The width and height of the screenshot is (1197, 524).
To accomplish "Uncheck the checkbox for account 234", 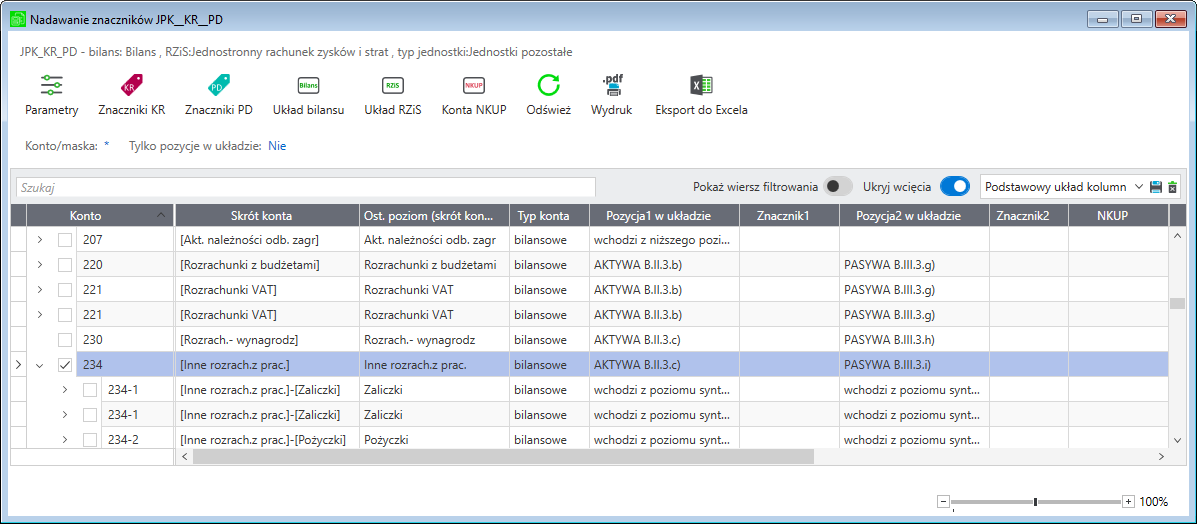I will click(x=66, y=364).
